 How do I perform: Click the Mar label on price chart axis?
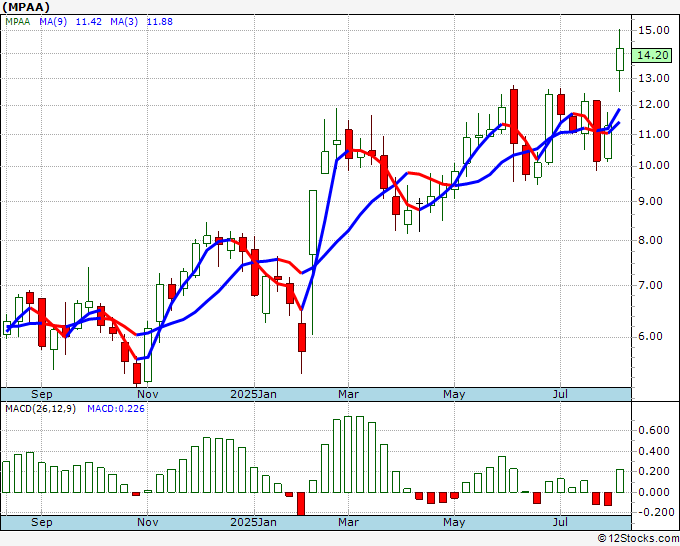pos(349,394)
